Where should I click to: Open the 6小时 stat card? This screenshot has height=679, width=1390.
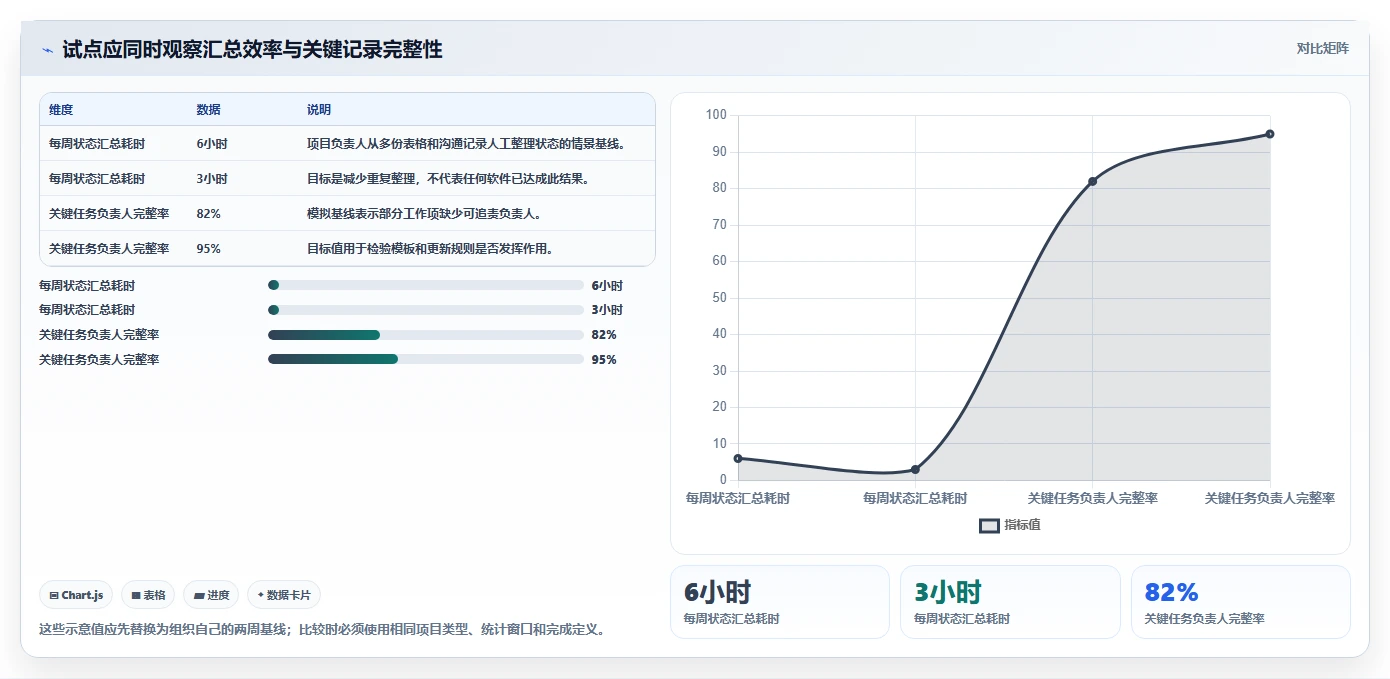coord(780,602)
